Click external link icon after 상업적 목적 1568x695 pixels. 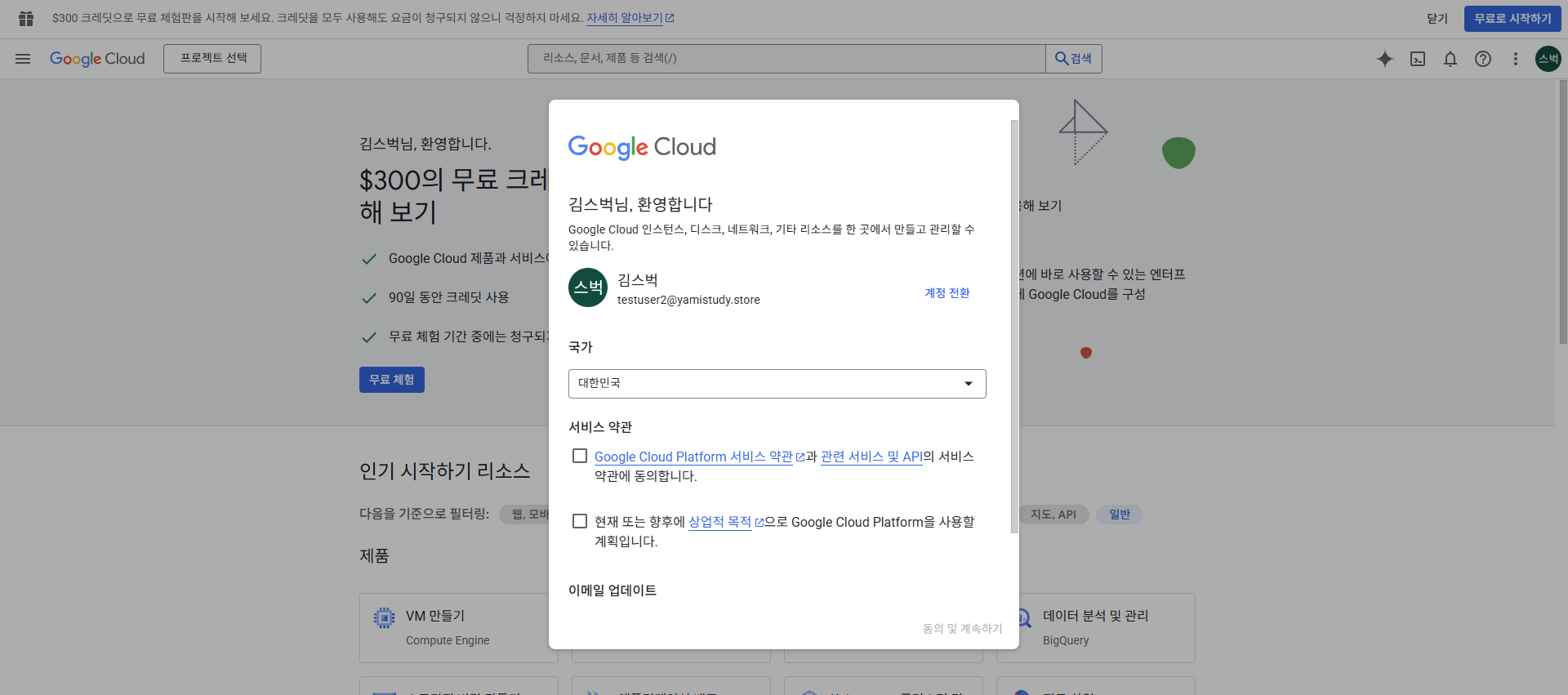[x=759, y=523]
